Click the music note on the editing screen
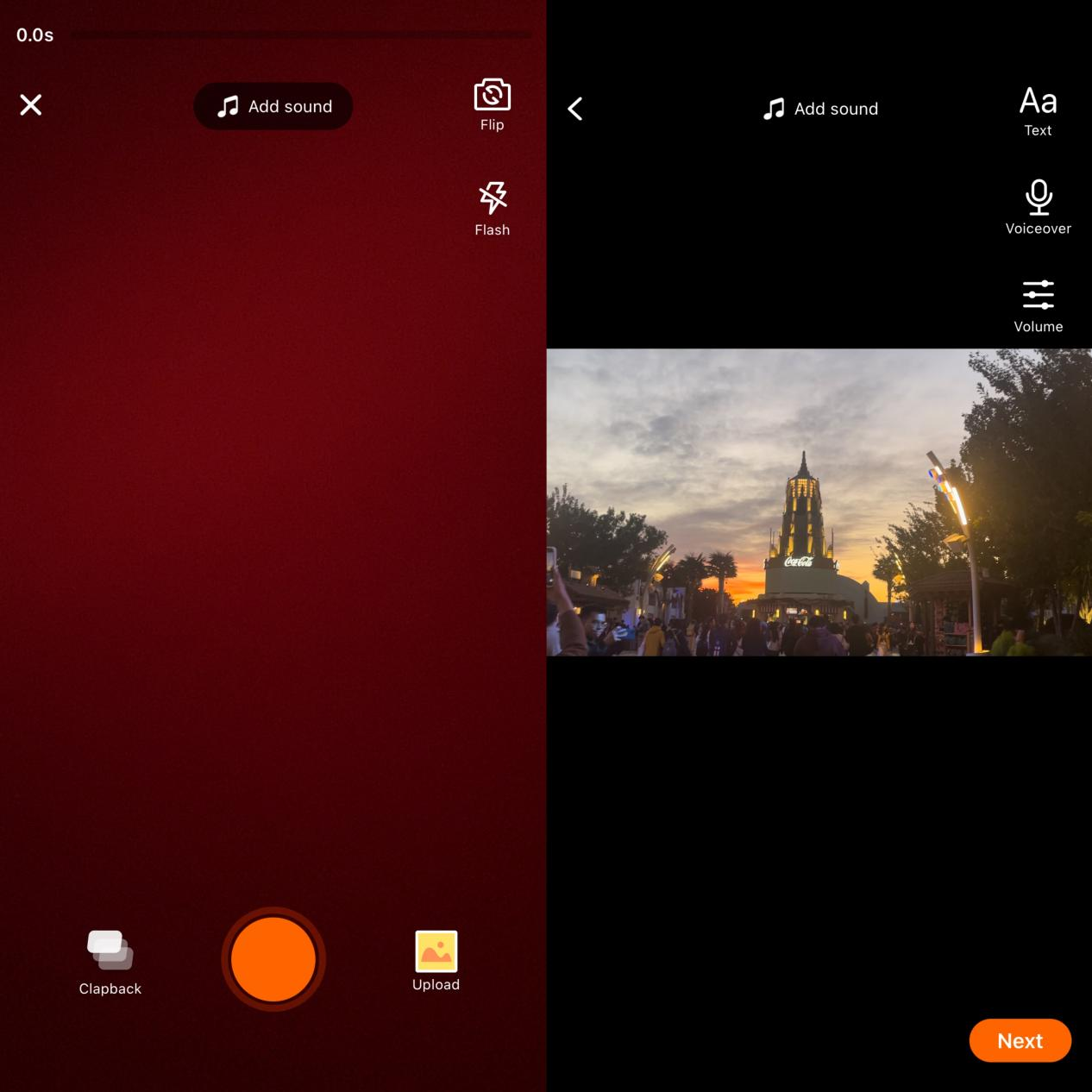 [x=774, y=109]
